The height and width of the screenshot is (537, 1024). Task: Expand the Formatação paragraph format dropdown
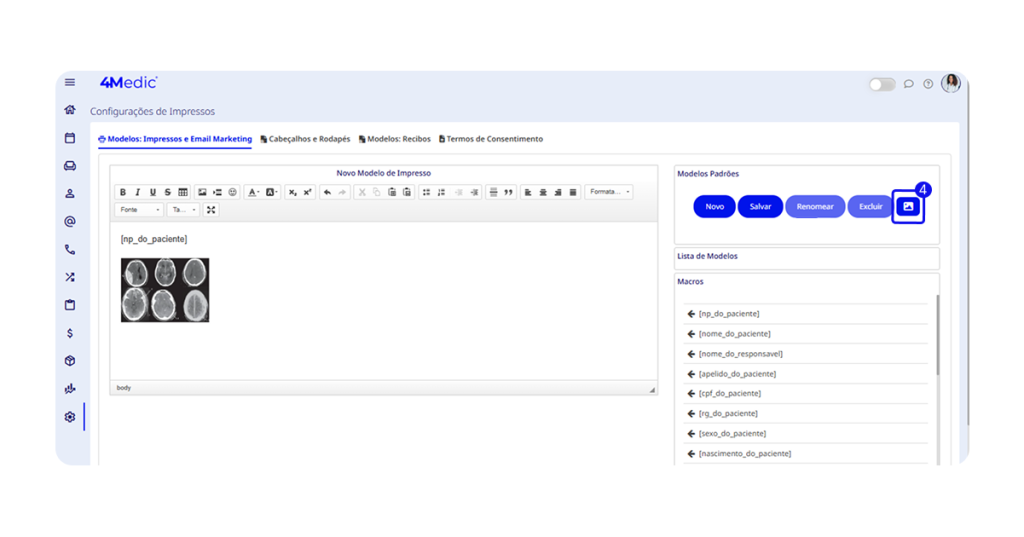coord(608,192)
